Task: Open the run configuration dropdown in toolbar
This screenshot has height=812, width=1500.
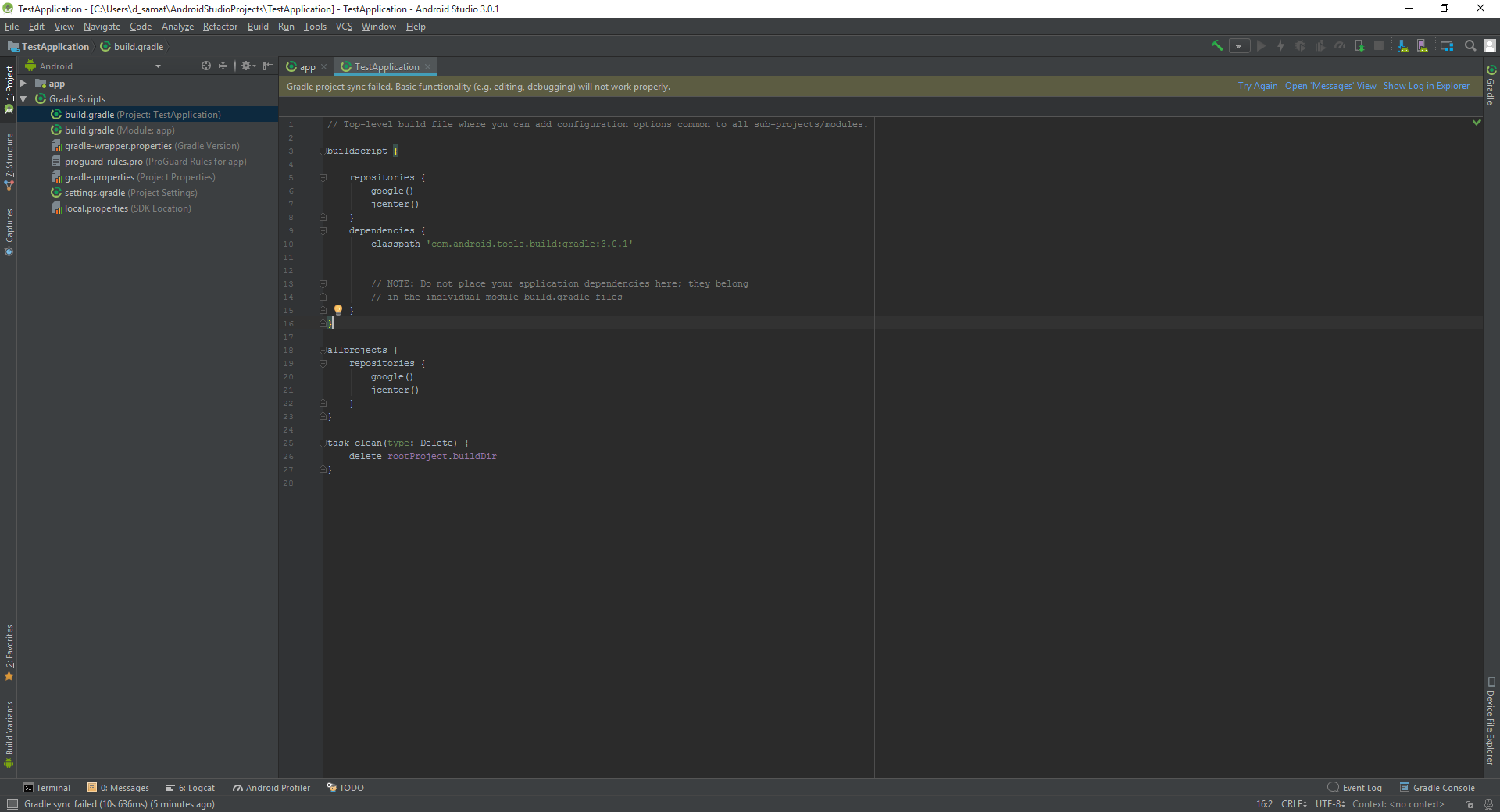Action: tap(1239, 46)
